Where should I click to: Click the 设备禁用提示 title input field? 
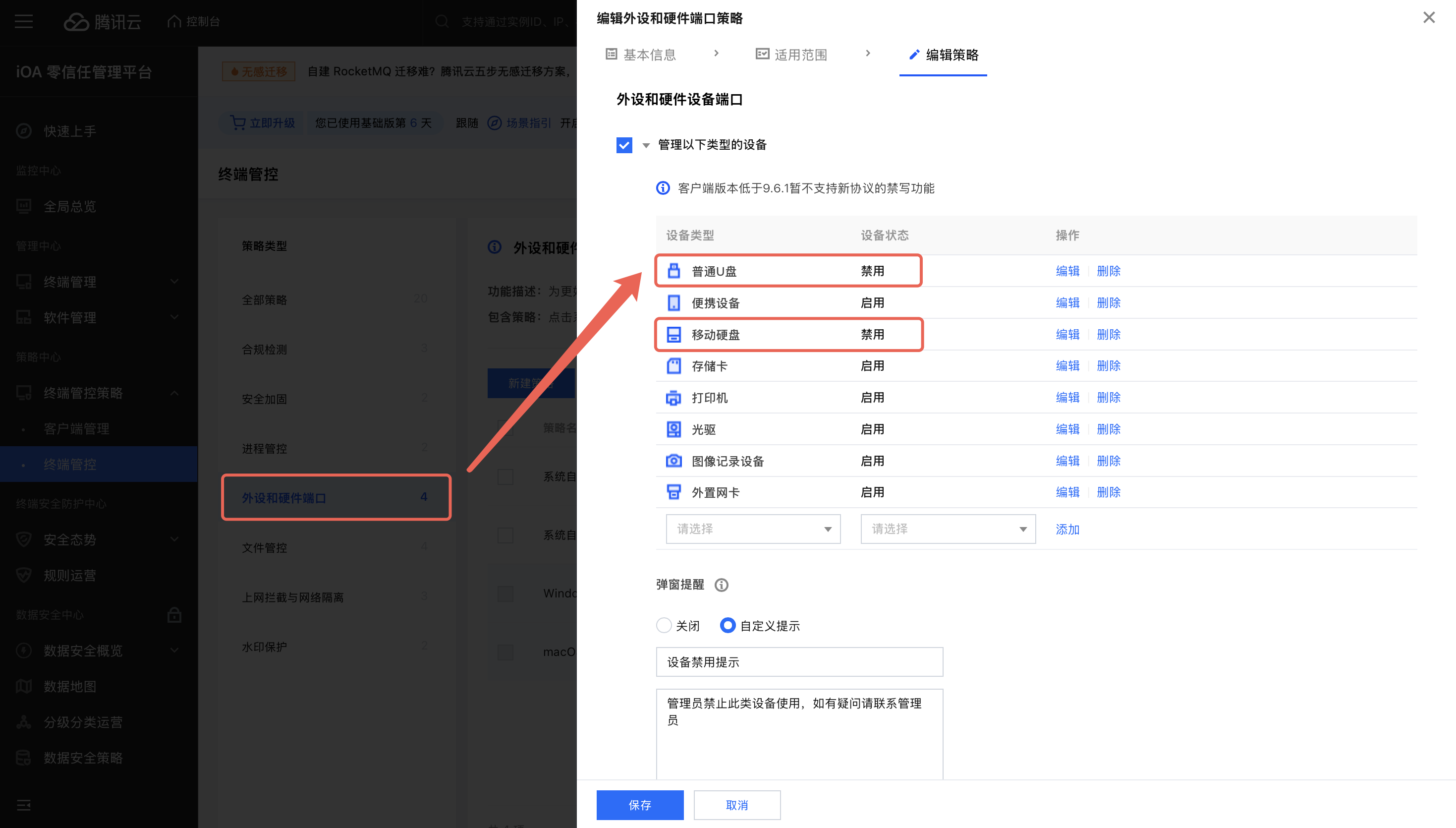click(798, 662)
